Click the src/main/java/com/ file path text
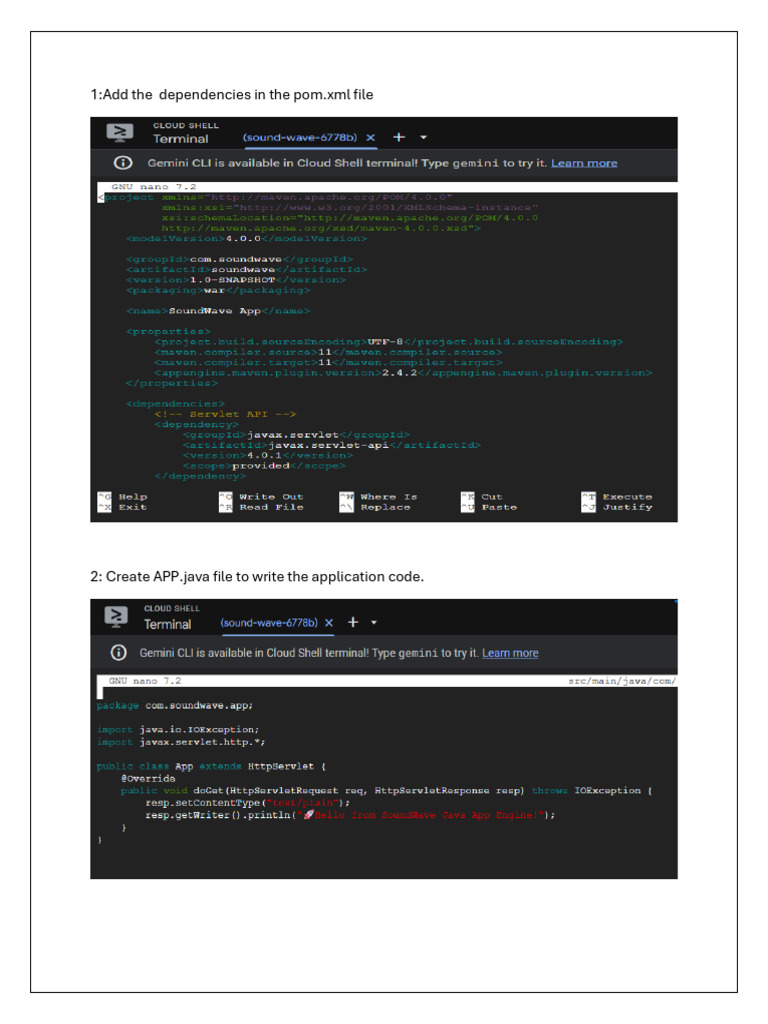This screenshot has height=1024, width=768. click(x=622, y=680)
